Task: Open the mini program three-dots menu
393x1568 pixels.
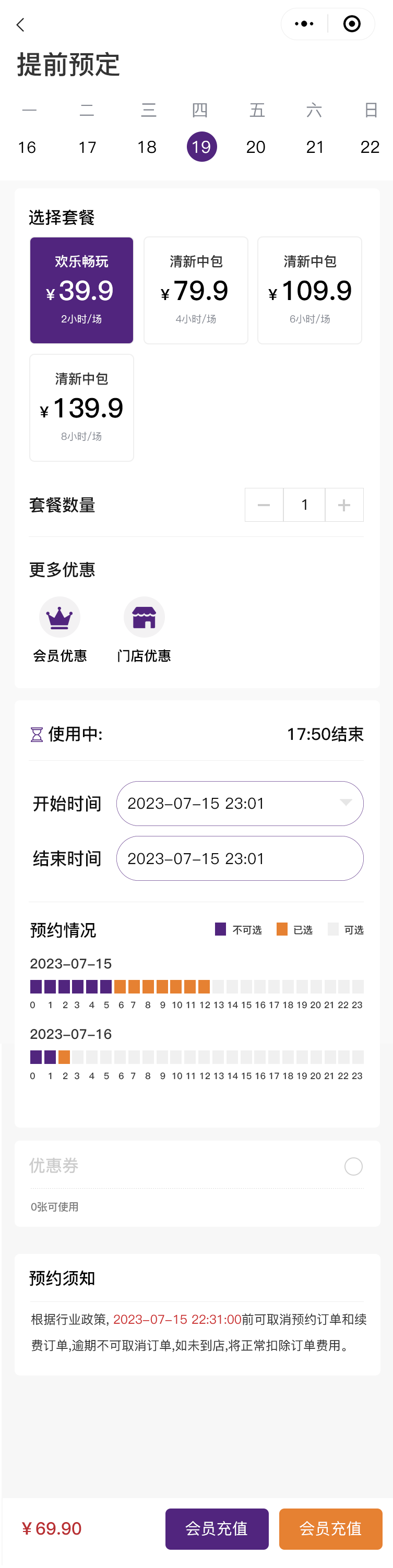Action: click(304, 25)
